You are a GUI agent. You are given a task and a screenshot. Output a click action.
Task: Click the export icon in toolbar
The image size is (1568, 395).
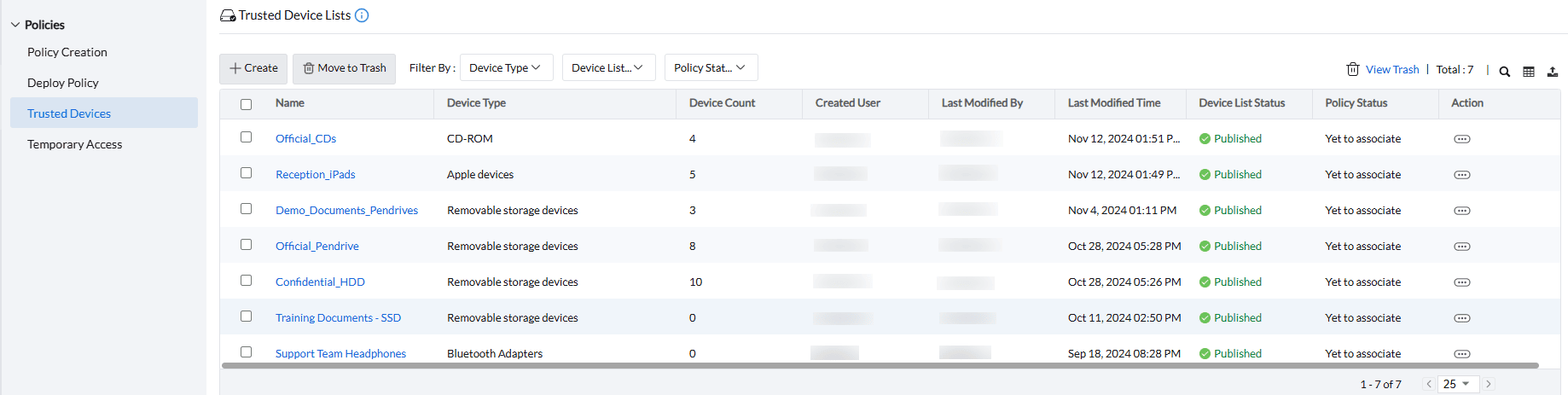pyautogui.click(x=1553, y=72)
